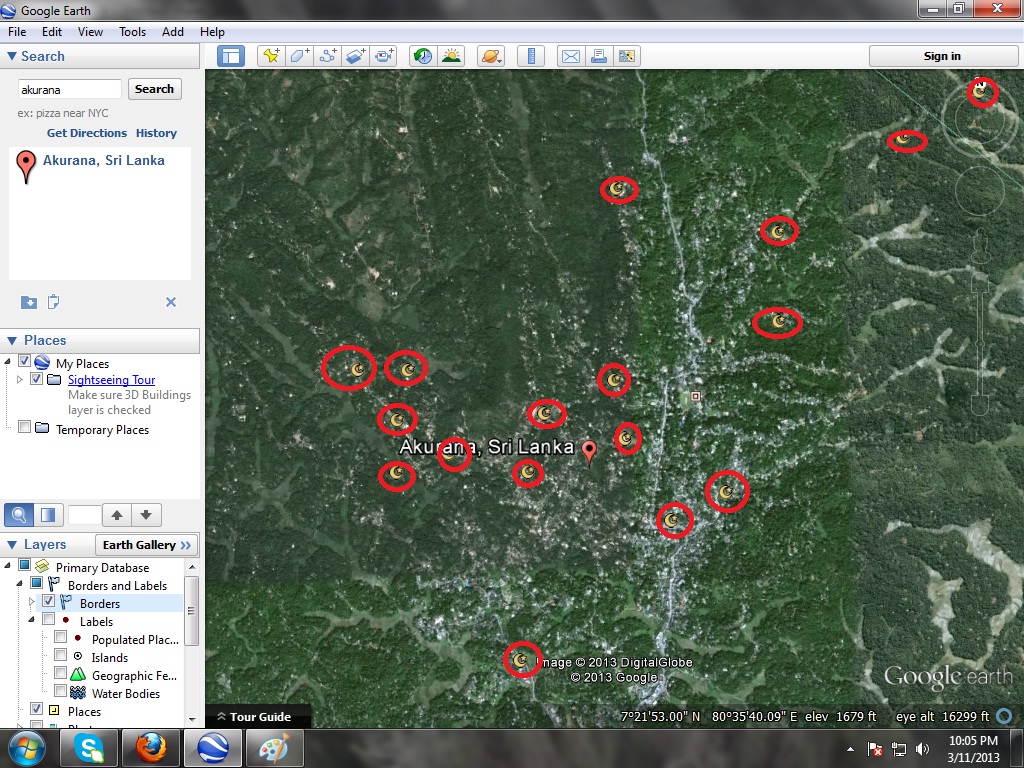Open Skype from the taskbar
The width and height of the screenshot is (1024, 768).
tap(89, 748)
